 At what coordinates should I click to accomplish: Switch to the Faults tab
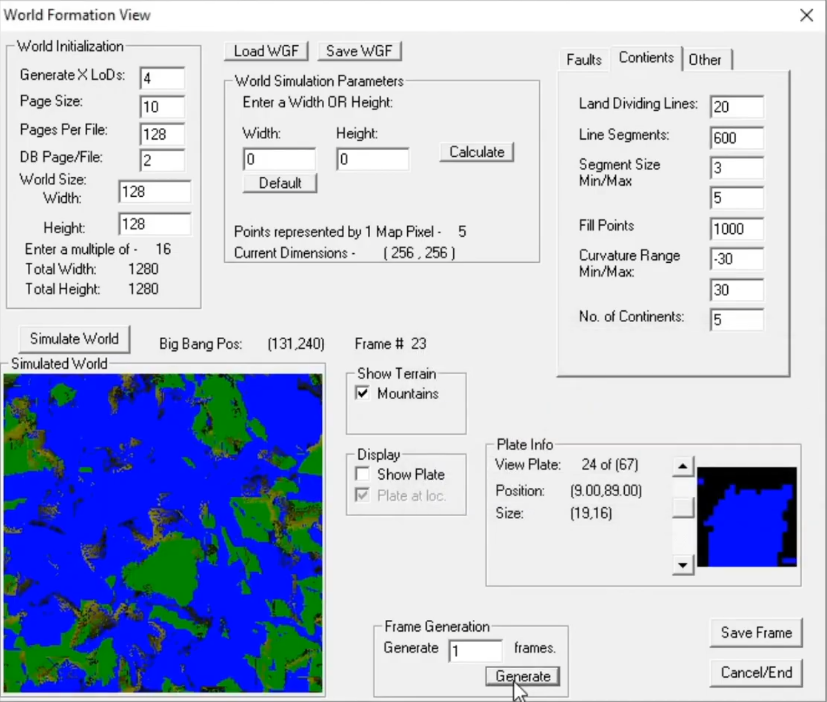tap(584, 60)
